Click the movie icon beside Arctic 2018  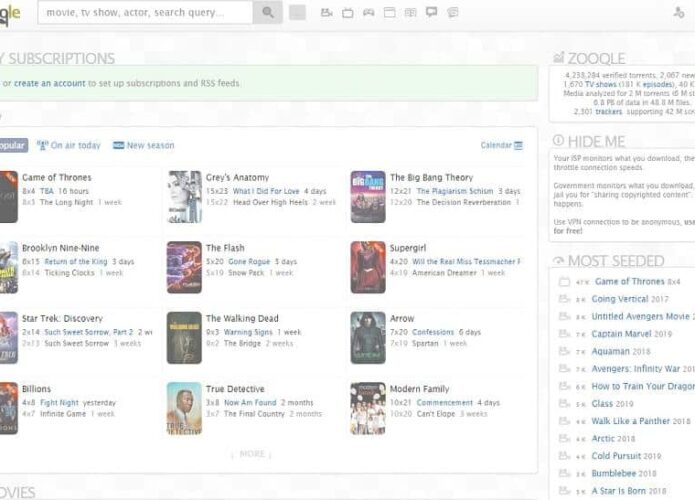pyautogui.click(x=564, y=438)
